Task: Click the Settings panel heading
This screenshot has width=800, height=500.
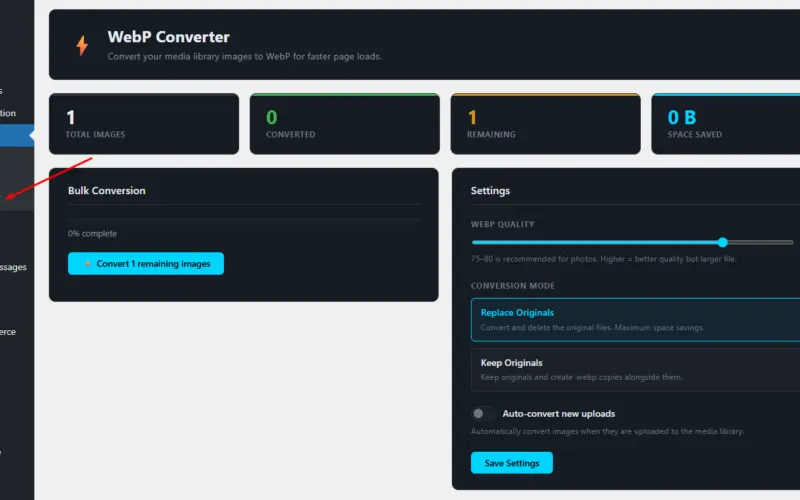Action: 490,190
